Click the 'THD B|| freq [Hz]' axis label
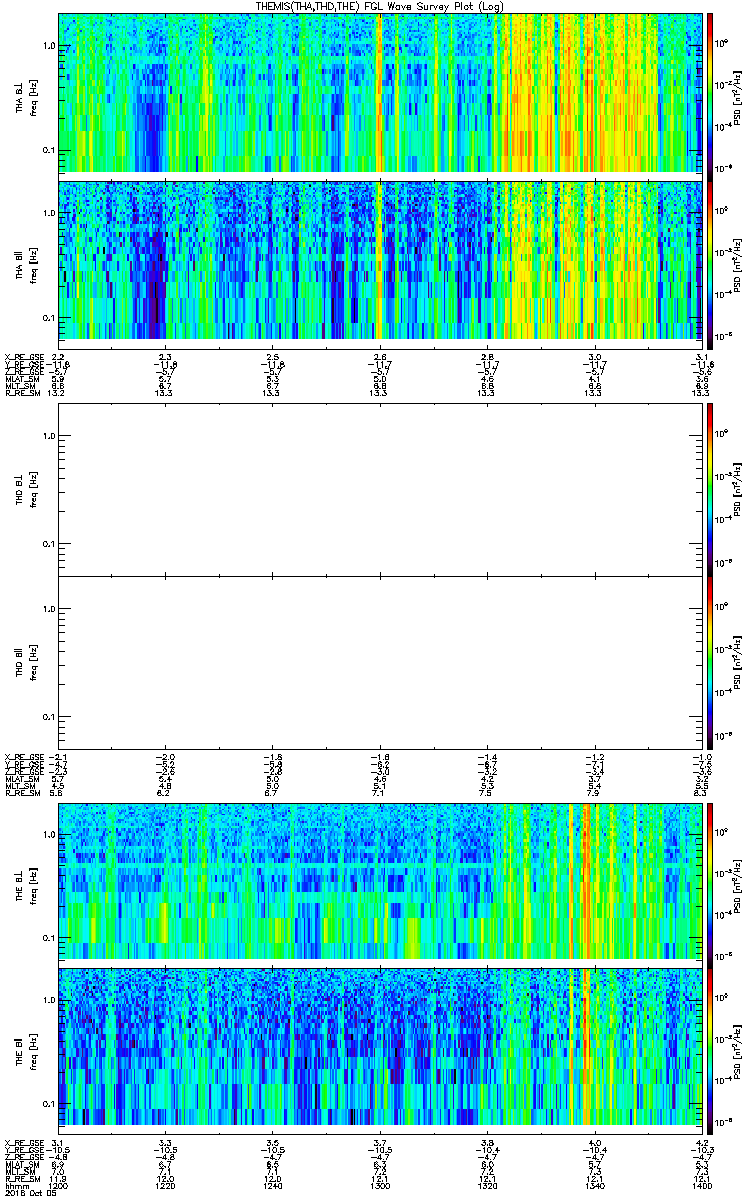 click(x=26, y=662)
